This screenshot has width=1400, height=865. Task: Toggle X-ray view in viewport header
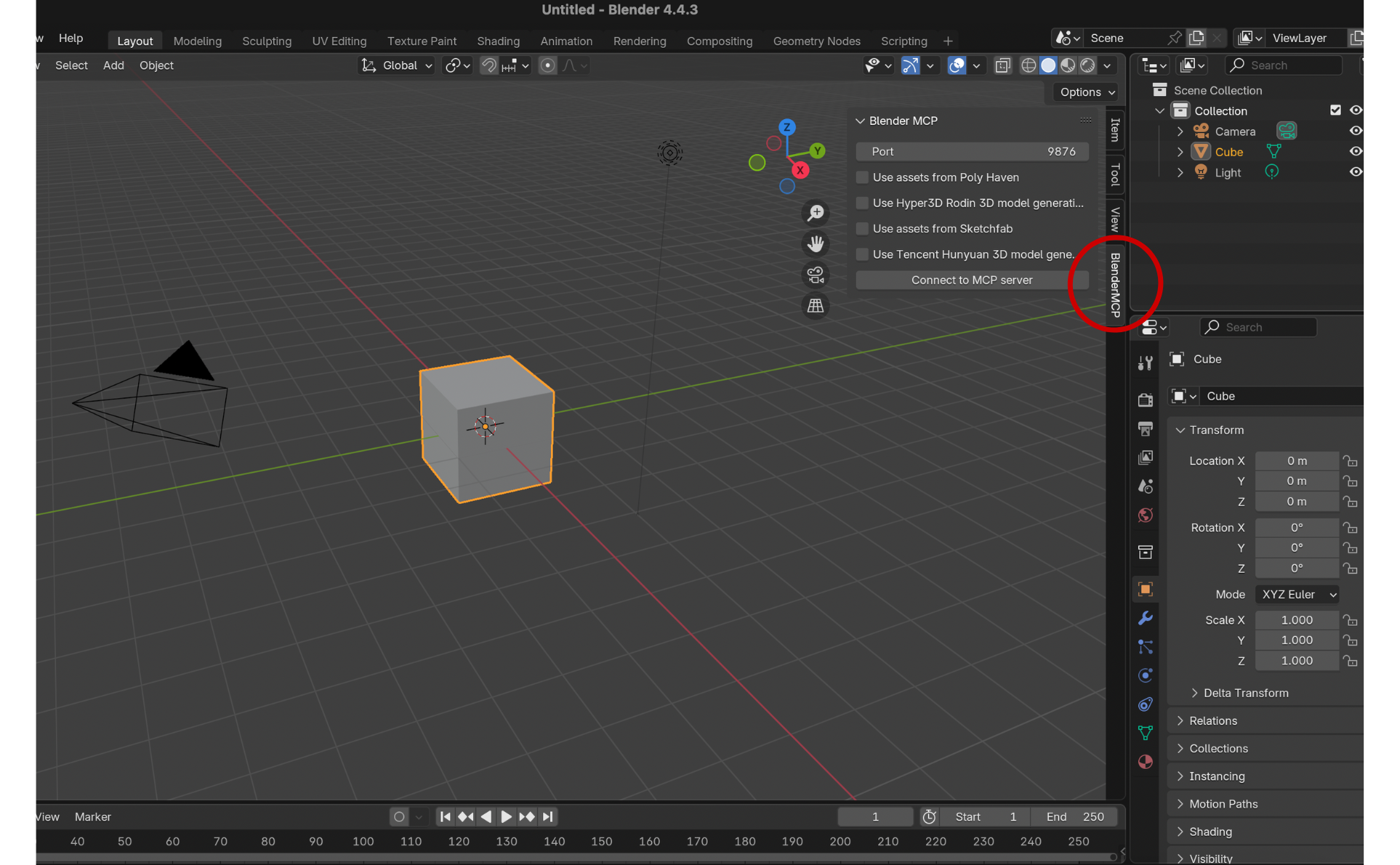pyautogui.click(x=1002, y=65)
